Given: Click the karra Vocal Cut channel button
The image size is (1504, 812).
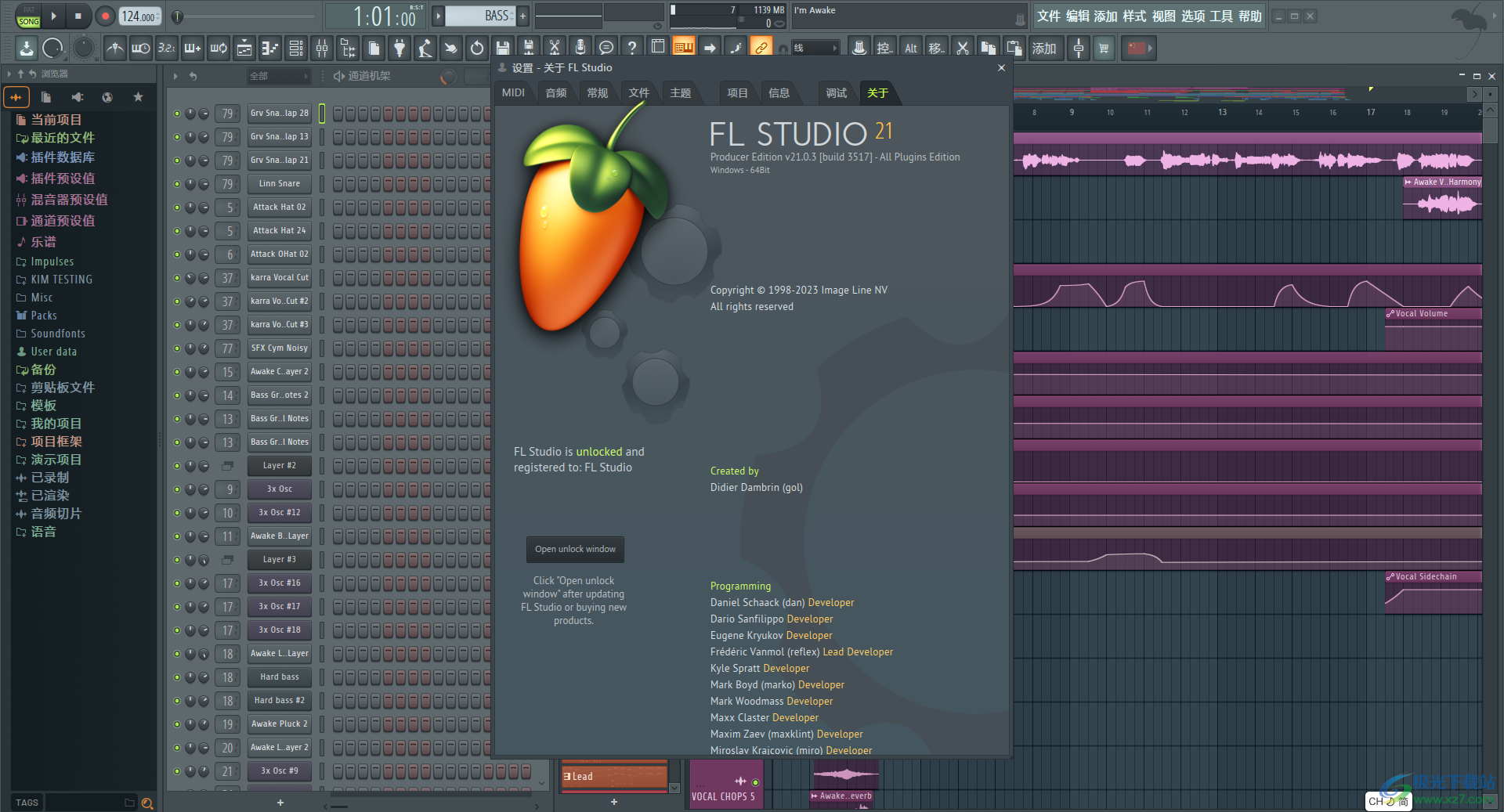Looking at the screenshot, I should point(280,278).
